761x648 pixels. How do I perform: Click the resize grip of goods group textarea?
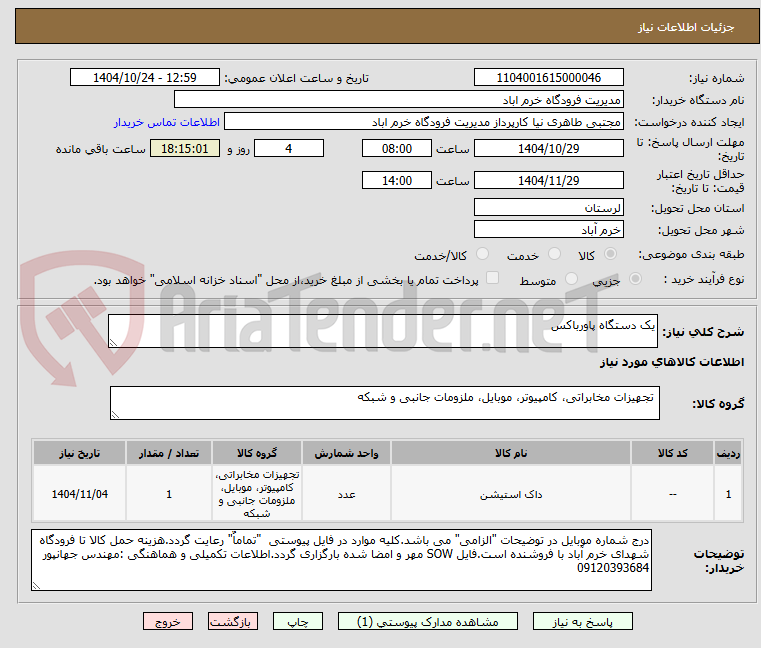coord(115,415)
